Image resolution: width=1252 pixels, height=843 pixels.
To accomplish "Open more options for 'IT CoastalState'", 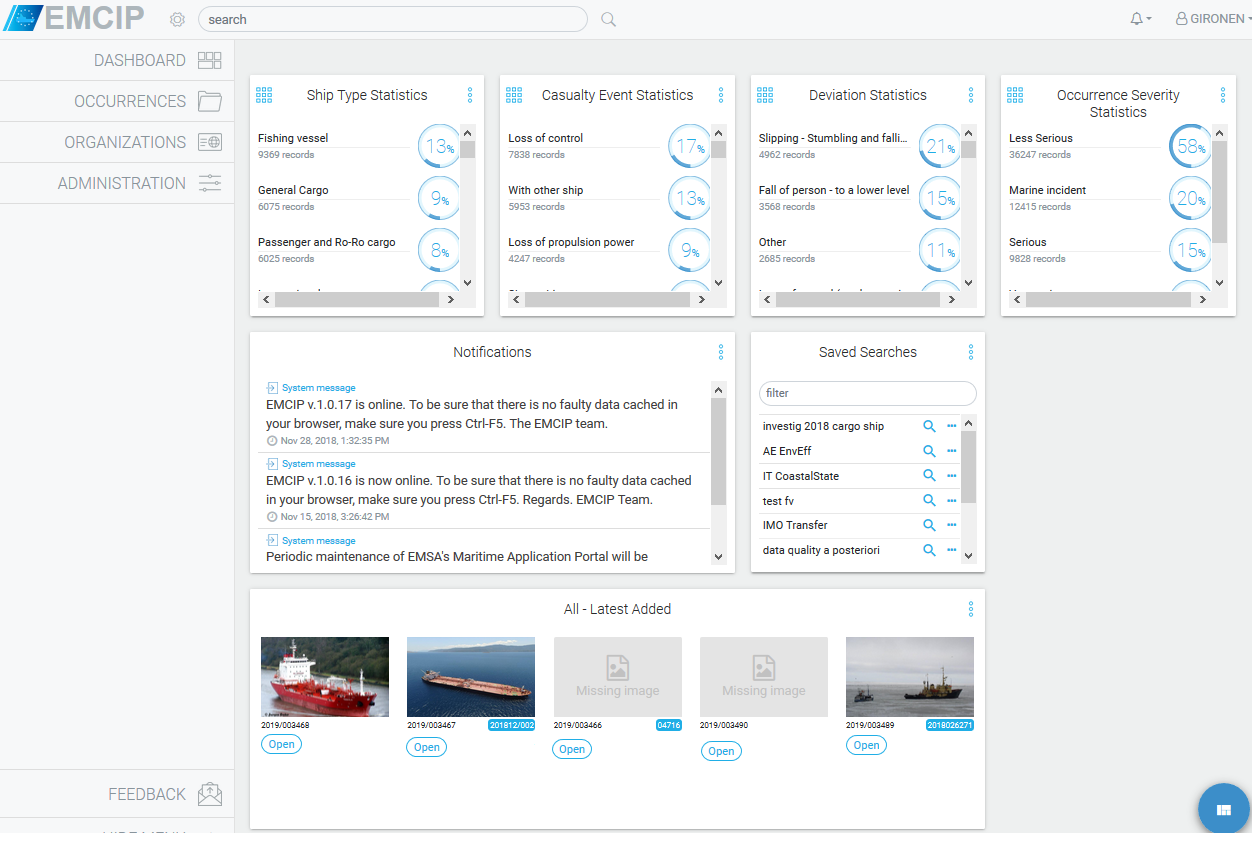I will coord(952,476).
